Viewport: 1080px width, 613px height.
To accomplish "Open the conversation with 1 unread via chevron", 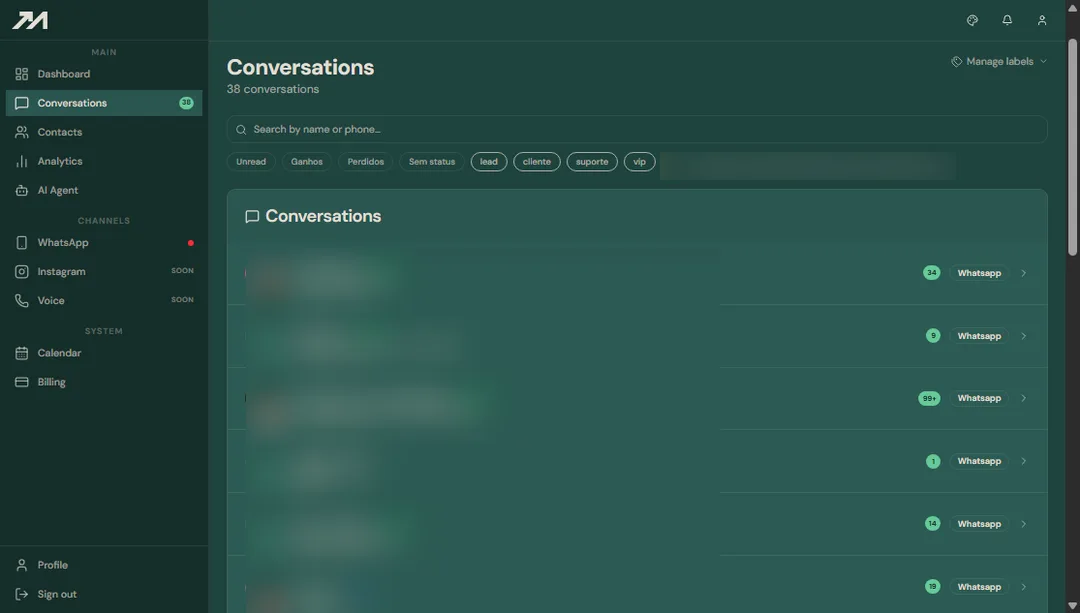I will [x=1024, y=461].
